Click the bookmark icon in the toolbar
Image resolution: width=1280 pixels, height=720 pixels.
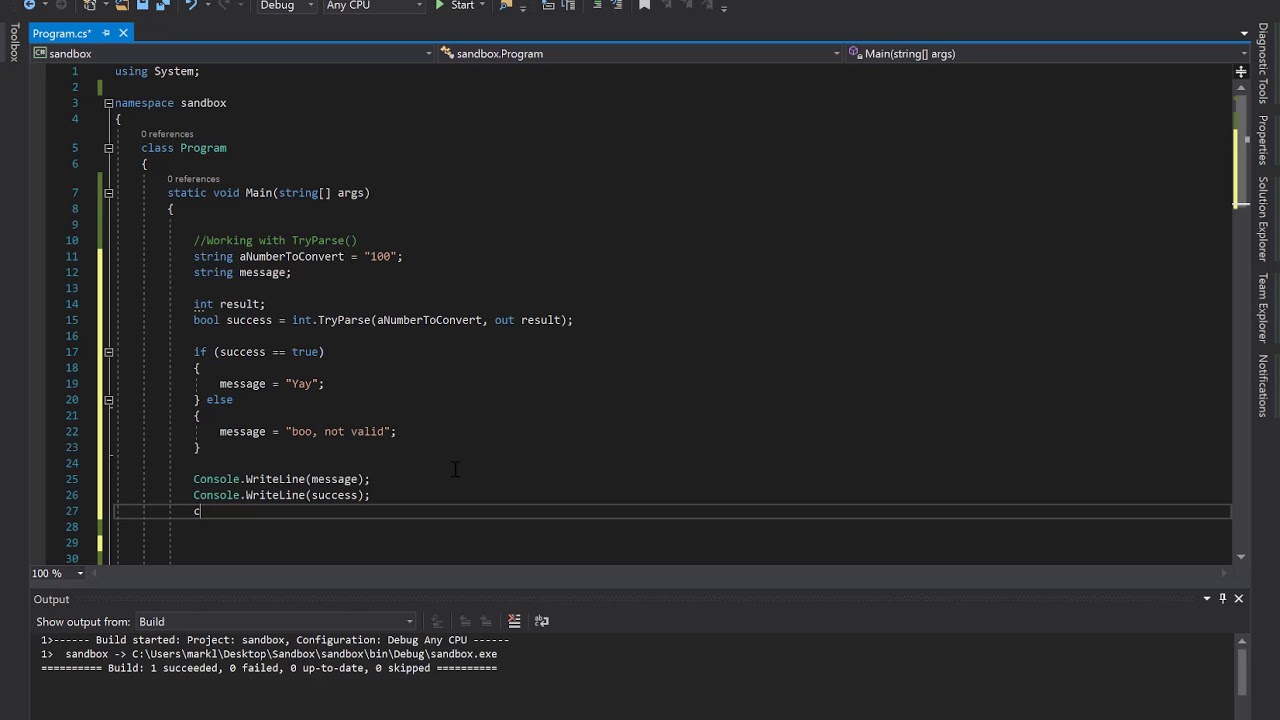click(644, 5)
